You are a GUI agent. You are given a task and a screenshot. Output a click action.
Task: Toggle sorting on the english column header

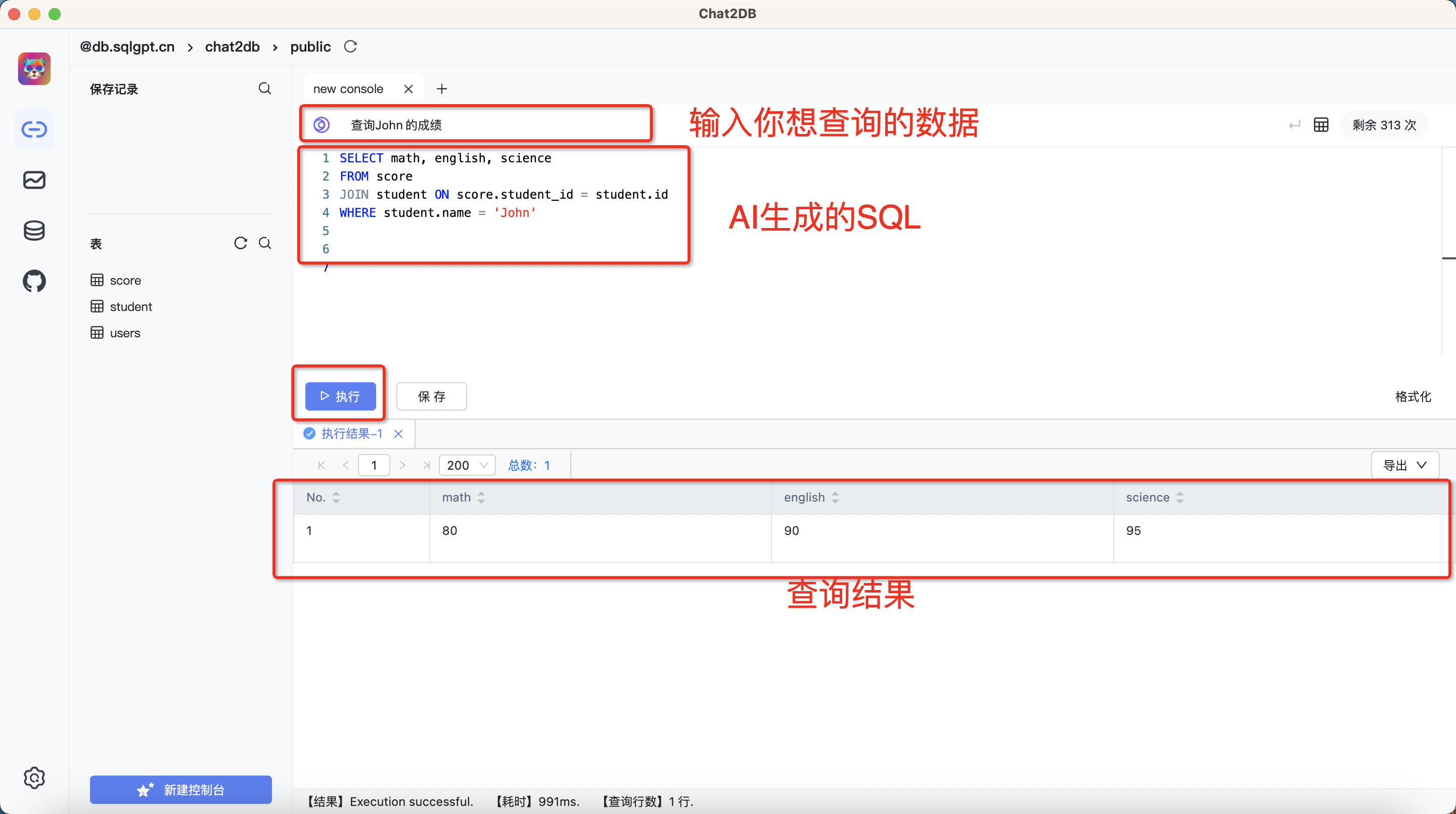pyautogui.click(x=836, y=498)
